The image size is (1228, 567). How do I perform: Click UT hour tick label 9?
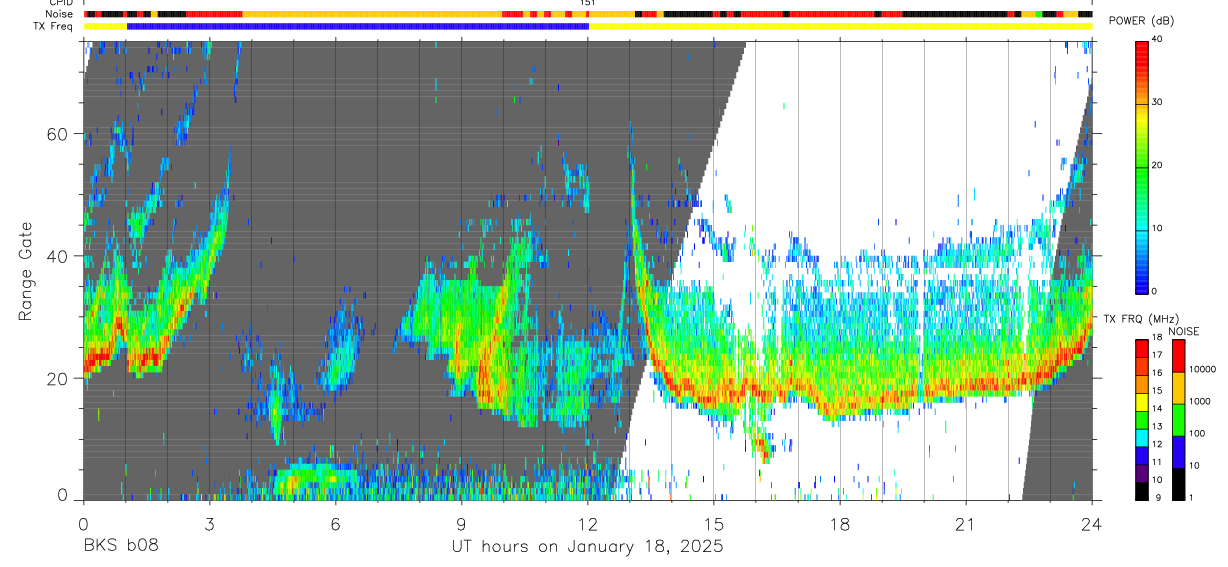tap(461, 525)
